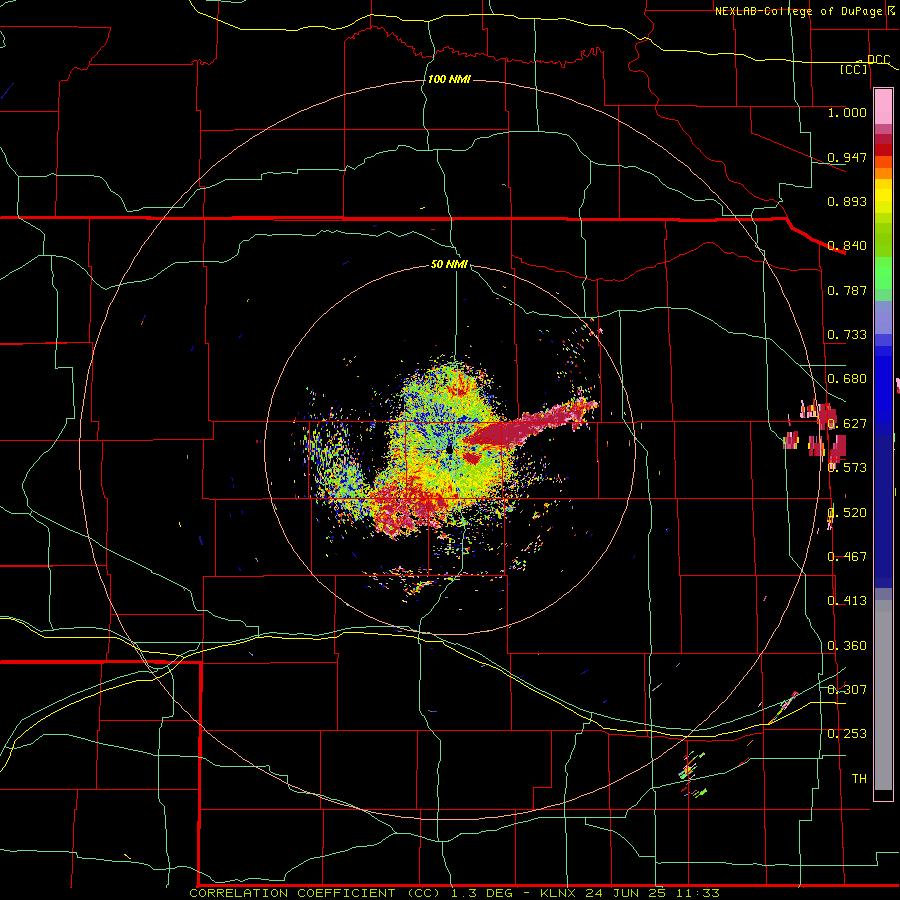Image resolution: width=900 pixels, height=900 pixels.
Task: Click the 0.893 scale value
Action: point(847,201)
